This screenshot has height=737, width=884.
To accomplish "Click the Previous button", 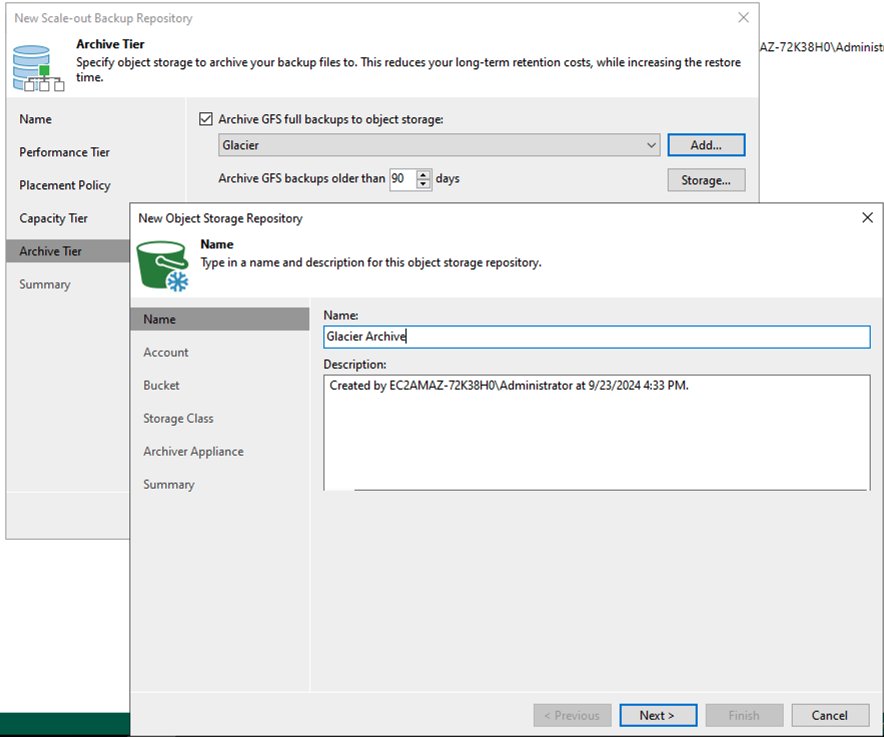I will 572,715.
